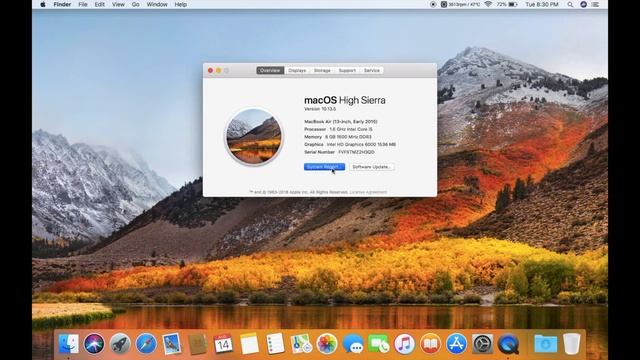Screen dimensions: 640x360
Task: Open Downloads folder in Dock
Action: (x=546, y=343)
